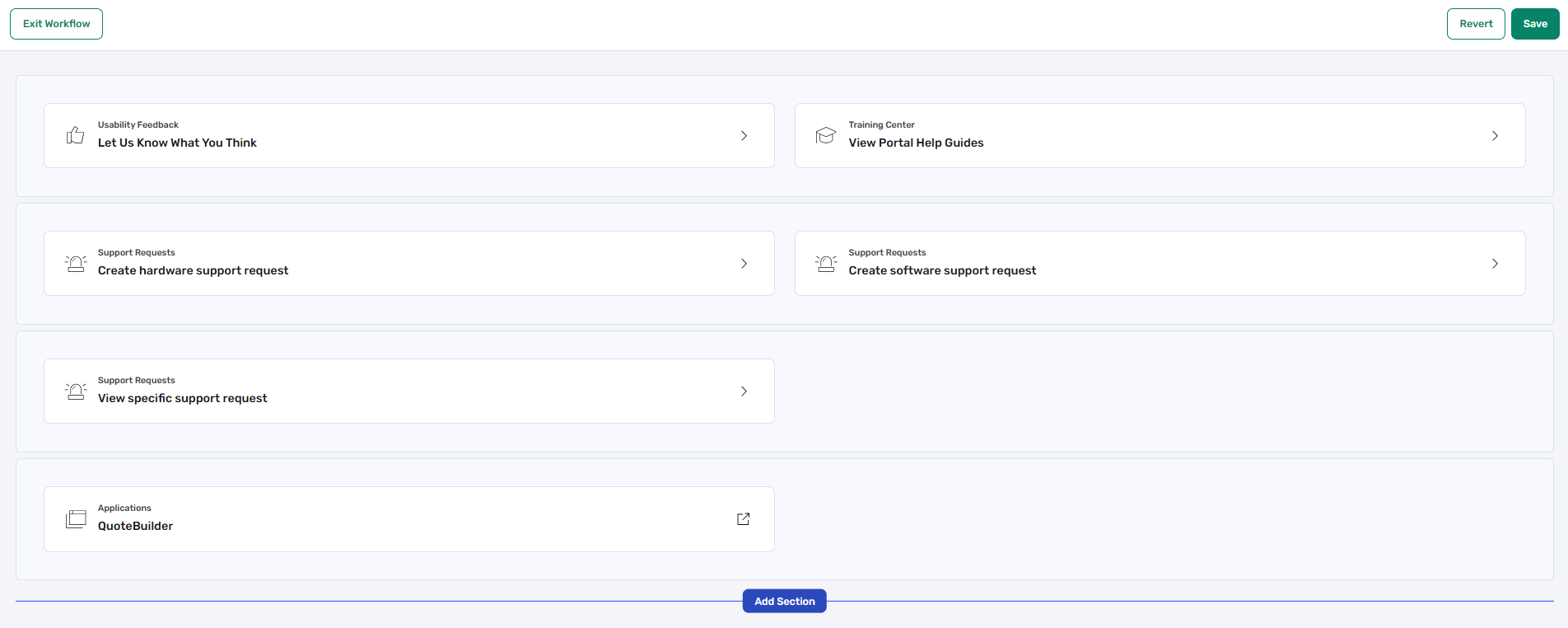Click the chevron on Create hardware support request
Image resolution: width=1568 pixels, height=628 pixels.
[744, 264]
